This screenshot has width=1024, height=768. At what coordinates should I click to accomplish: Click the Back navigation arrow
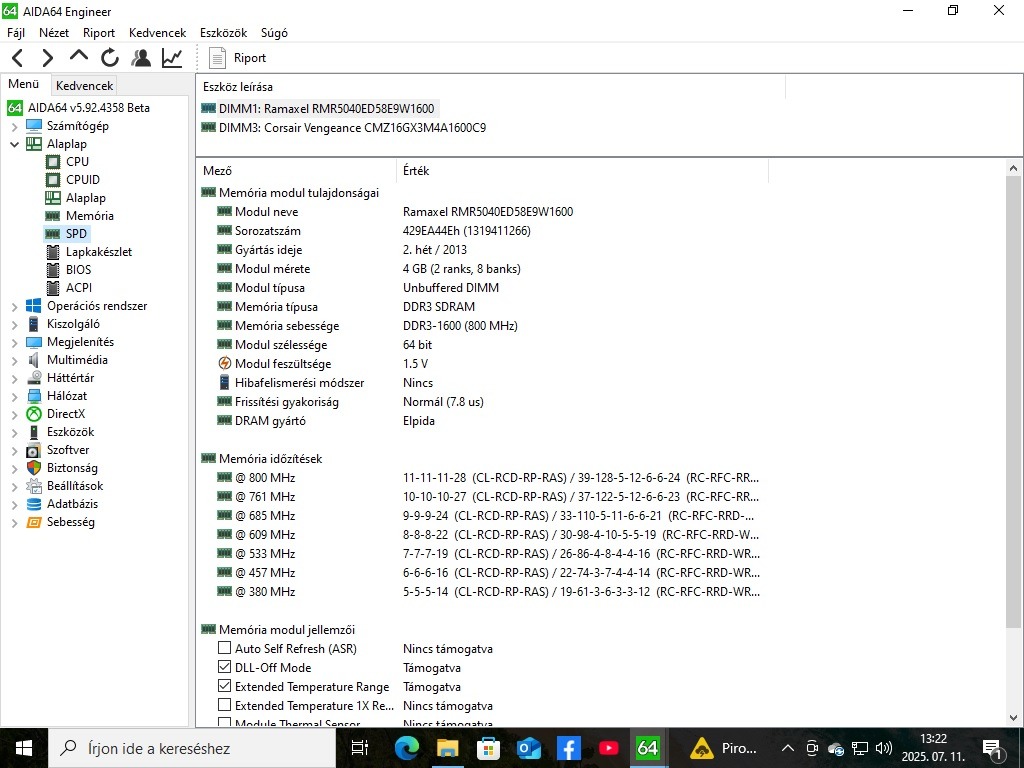[x=18, y=58]
